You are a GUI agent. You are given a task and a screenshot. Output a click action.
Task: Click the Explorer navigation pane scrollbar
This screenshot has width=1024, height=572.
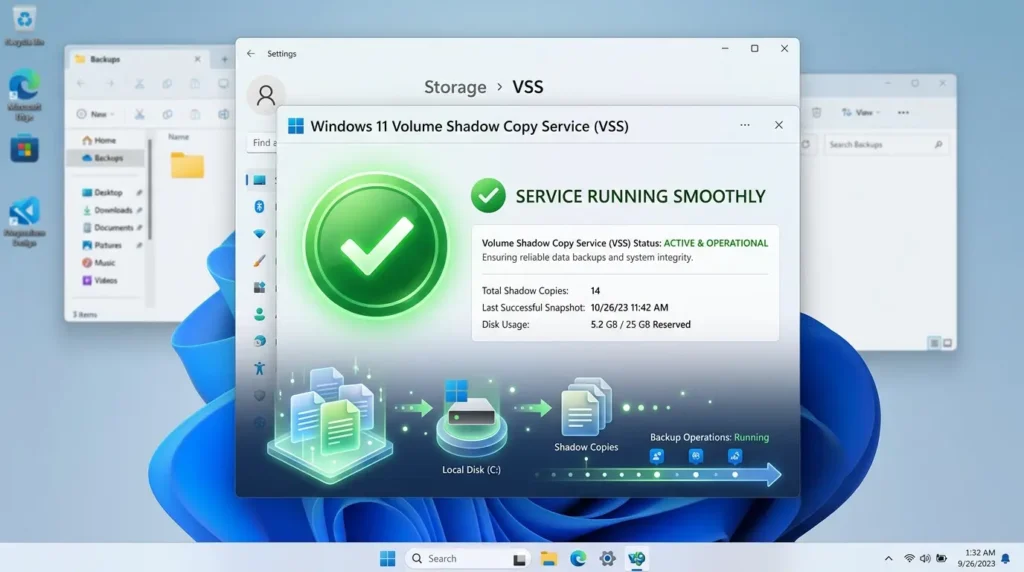[150, 189]
